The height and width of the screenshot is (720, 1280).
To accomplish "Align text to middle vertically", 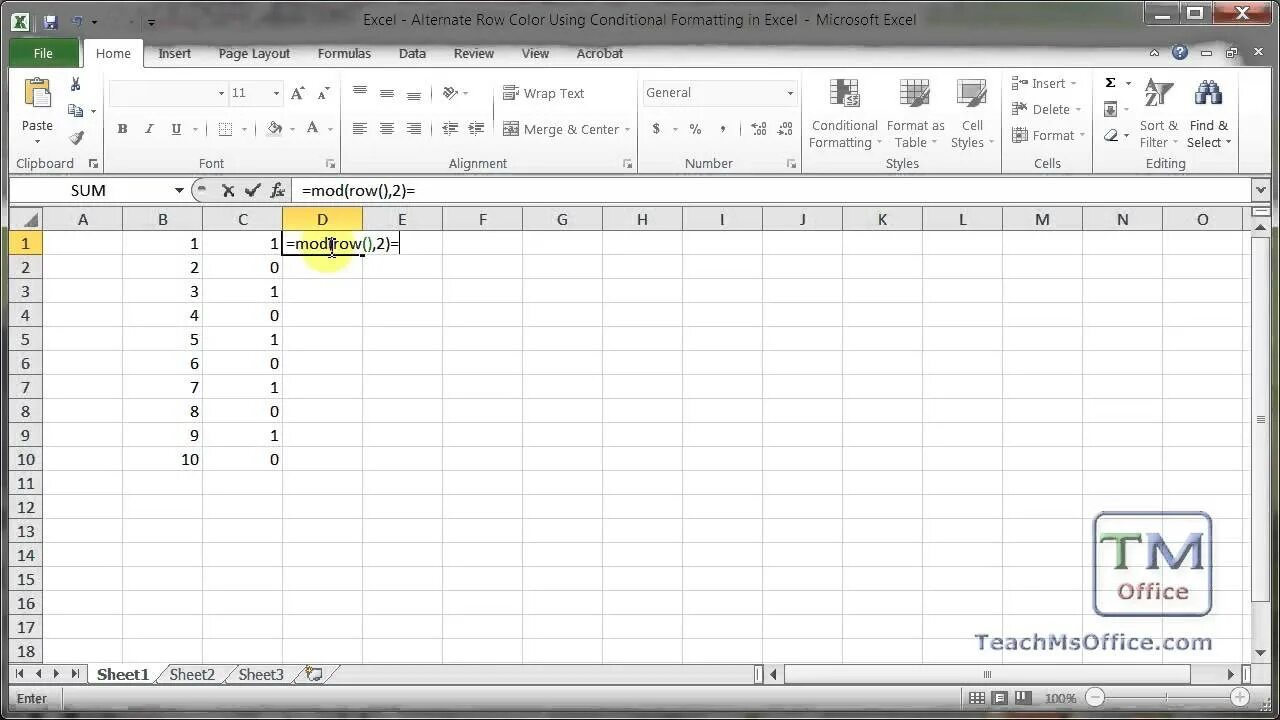I will [387, 93].
